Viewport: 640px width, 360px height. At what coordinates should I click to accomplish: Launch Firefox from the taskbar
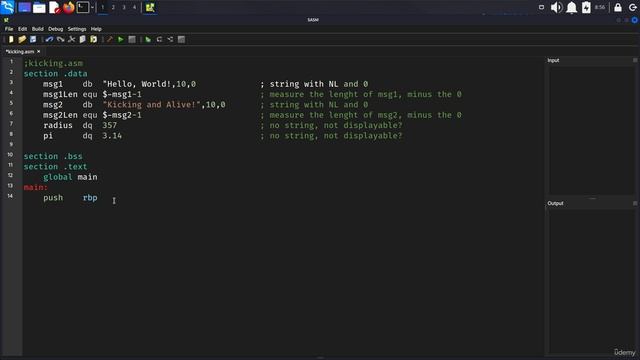click(x=69, y=7)
